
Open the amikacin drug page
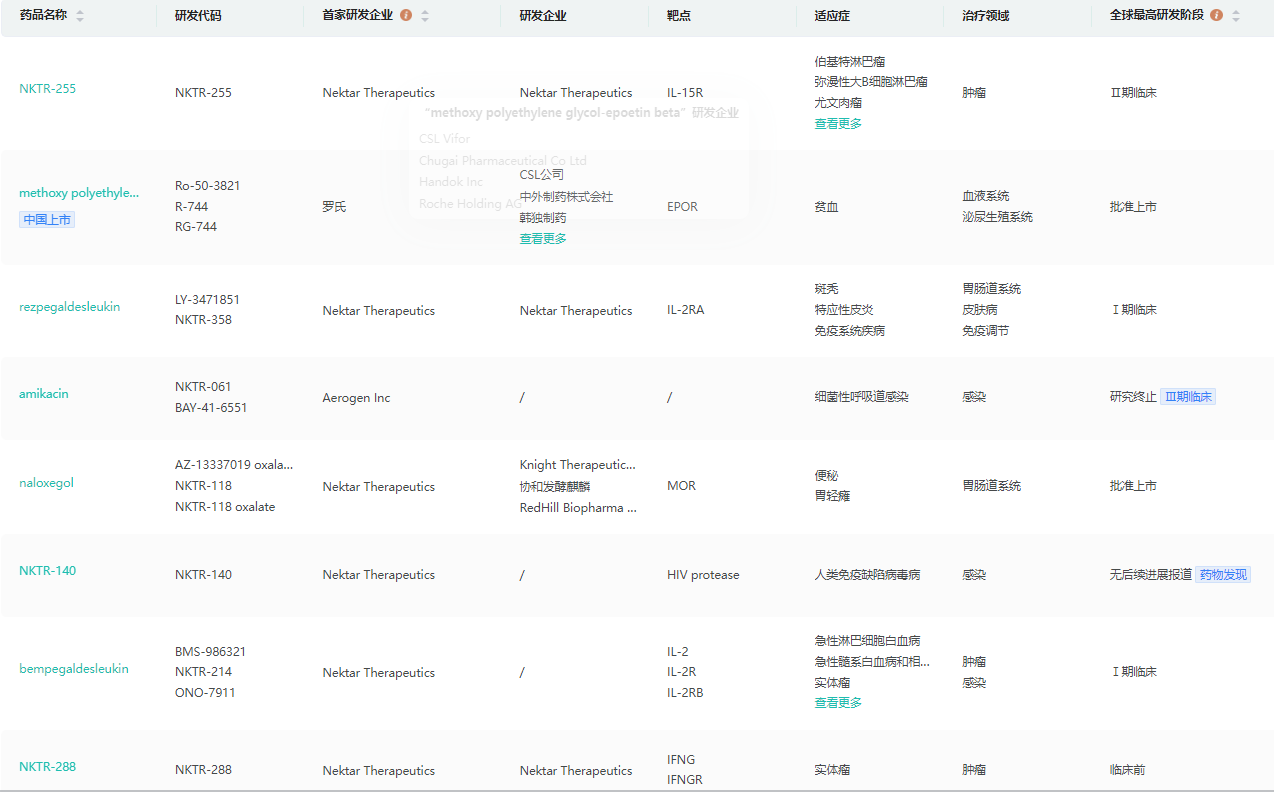(x=44, y=394)
